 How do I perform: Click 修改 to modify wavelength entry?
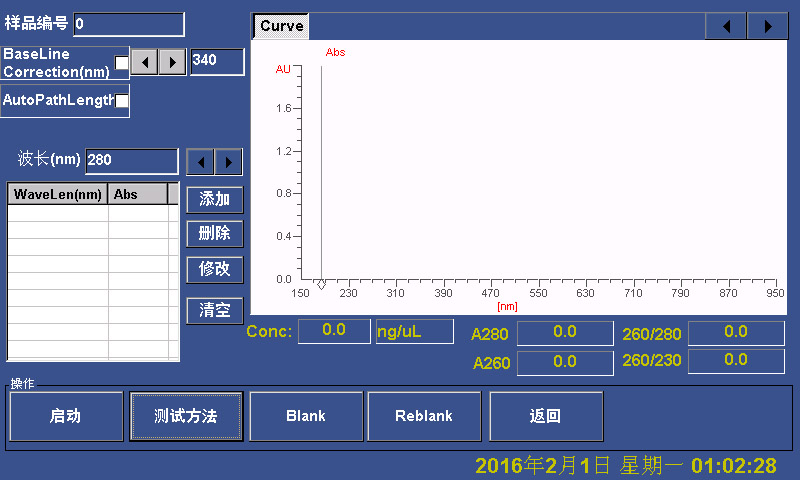215,269
